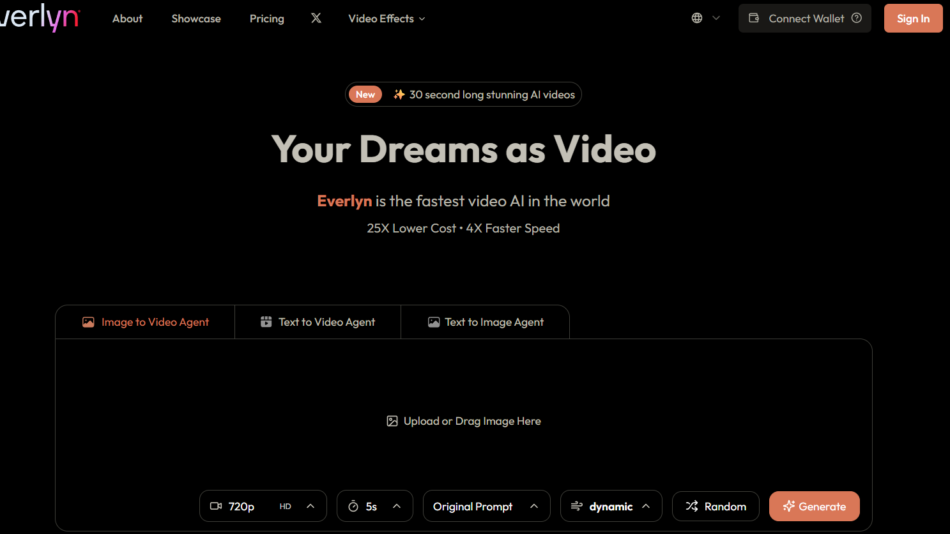
Task: Click the sparkle icon in the announcement banner
Action: (x=399, y=95)
